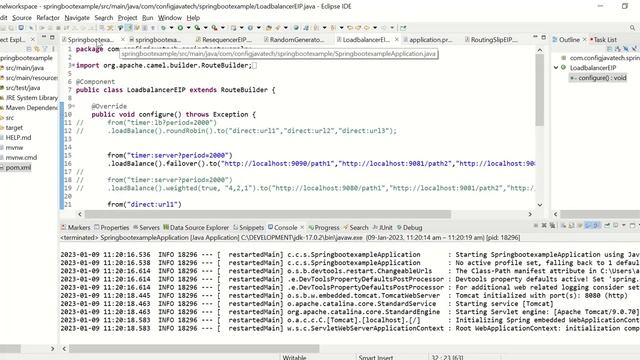Click the External Tools run icon
This screenshot has width=640, height=360.
pos(214,28)
